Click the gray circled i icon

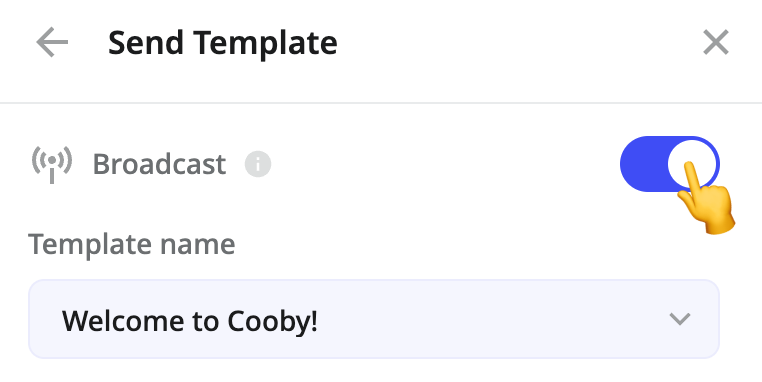click(x=258, y=164)
